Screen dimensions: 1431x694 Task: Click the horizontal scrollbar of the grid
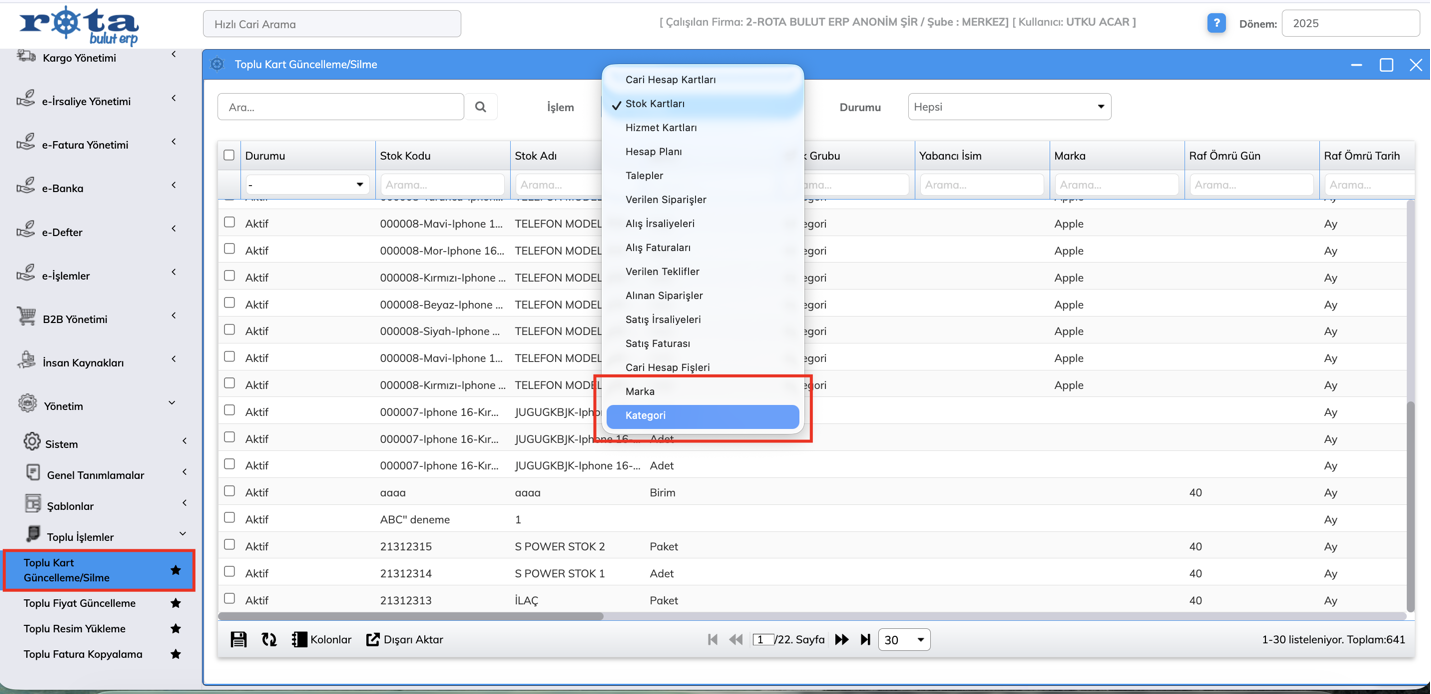[x=411, y=617]
